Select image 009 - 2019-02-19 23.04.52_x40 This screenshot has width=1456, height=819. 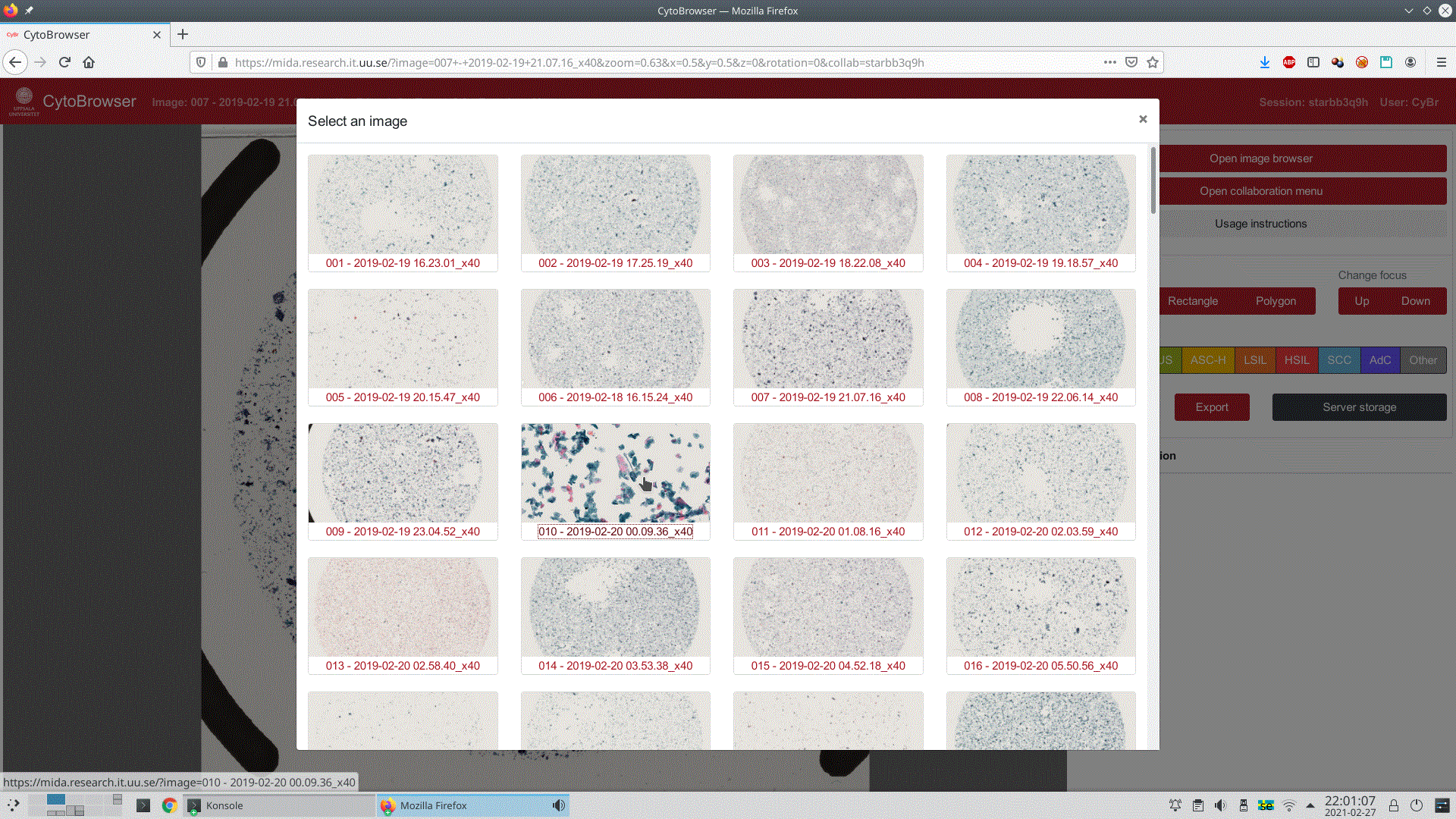(403, 482)
